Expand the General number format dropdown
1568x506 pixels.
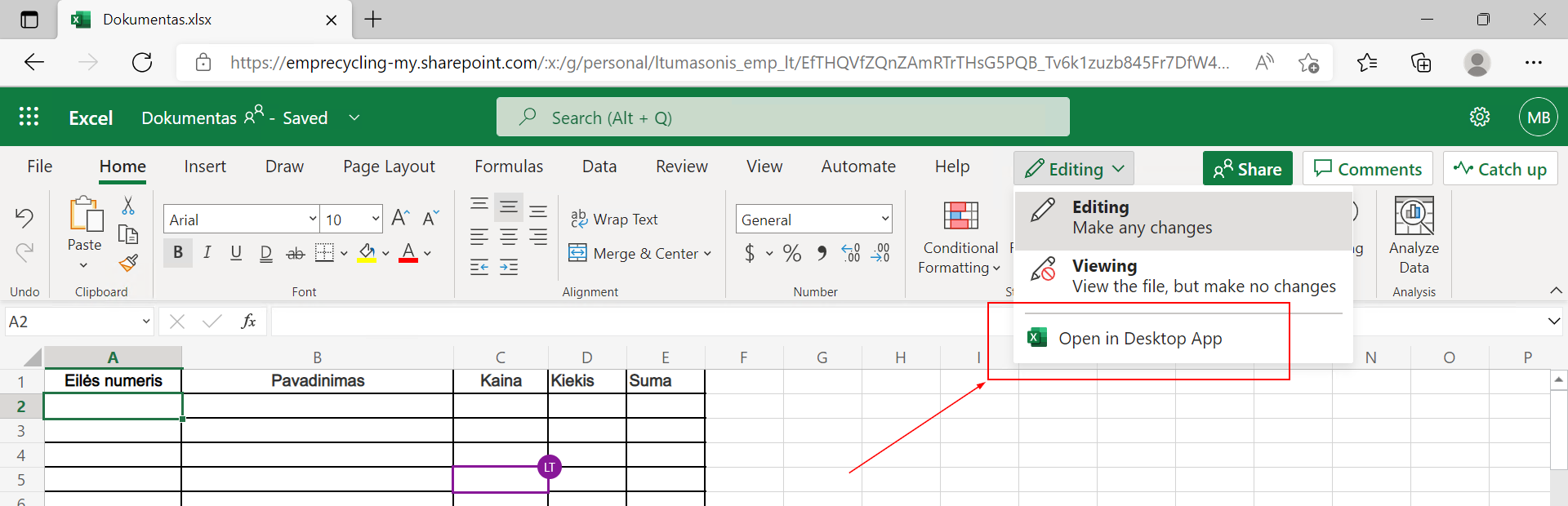click(x=884, y=219)
